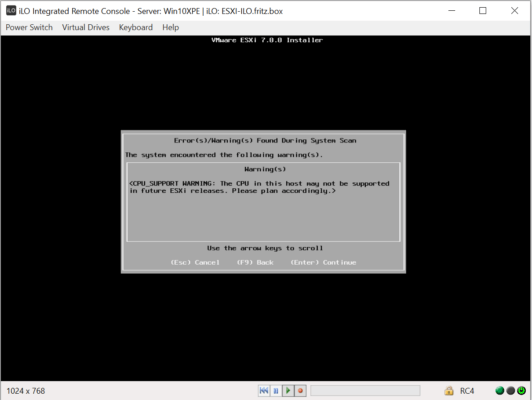Click the CPU_SUPPORT WARNING message text

(259, 187)
